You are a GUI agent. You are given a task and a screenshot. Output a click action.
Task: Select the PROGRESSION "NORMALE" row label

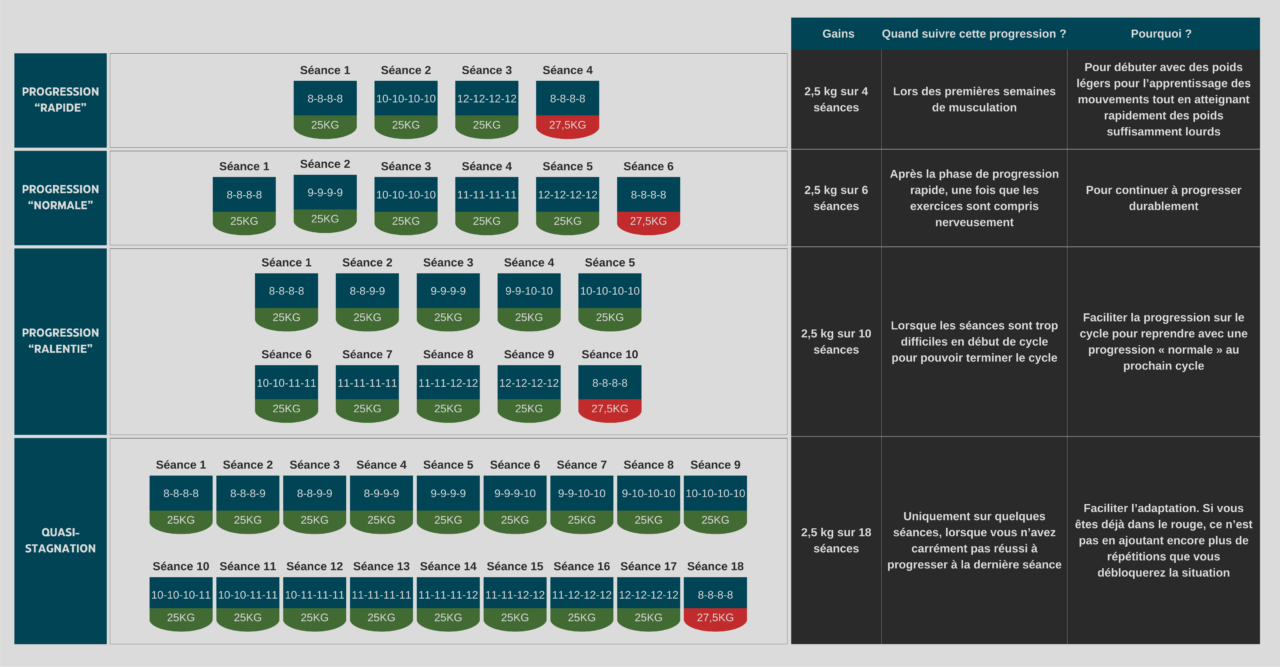60,197
